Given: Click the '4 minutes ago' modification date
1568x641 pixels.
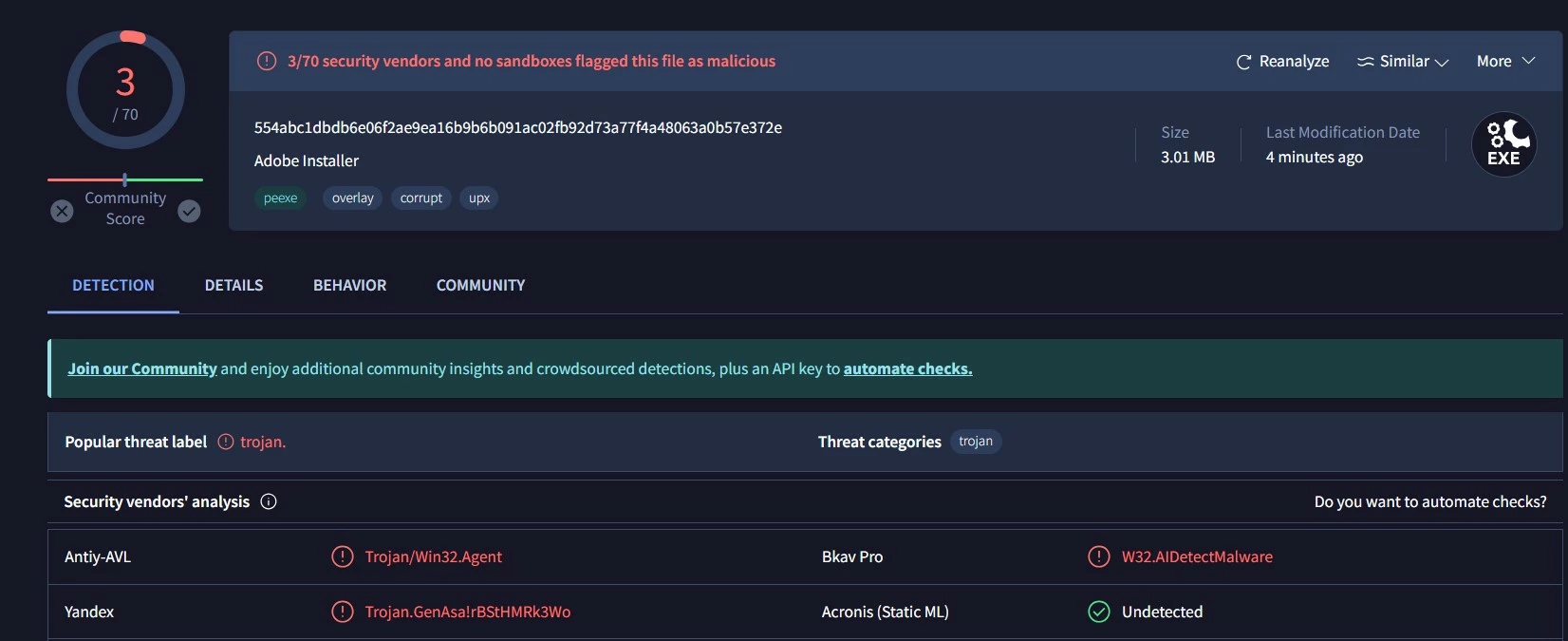Looking at the screenshot, I should pos(1315,157).
